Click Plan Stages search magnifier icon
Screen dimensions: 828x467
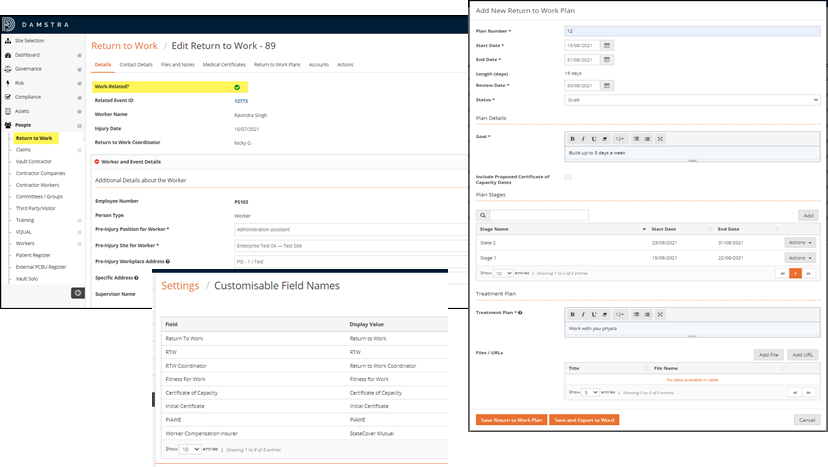[x=483, y=216]
